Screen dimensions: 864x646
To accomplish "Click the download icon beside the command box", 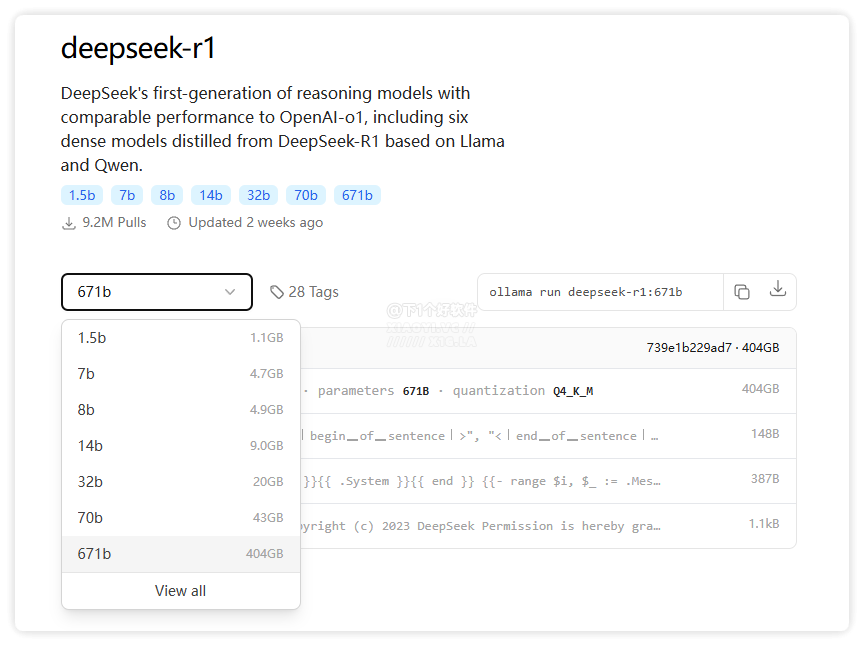I will pyautogui.click(x=778, y=291).
